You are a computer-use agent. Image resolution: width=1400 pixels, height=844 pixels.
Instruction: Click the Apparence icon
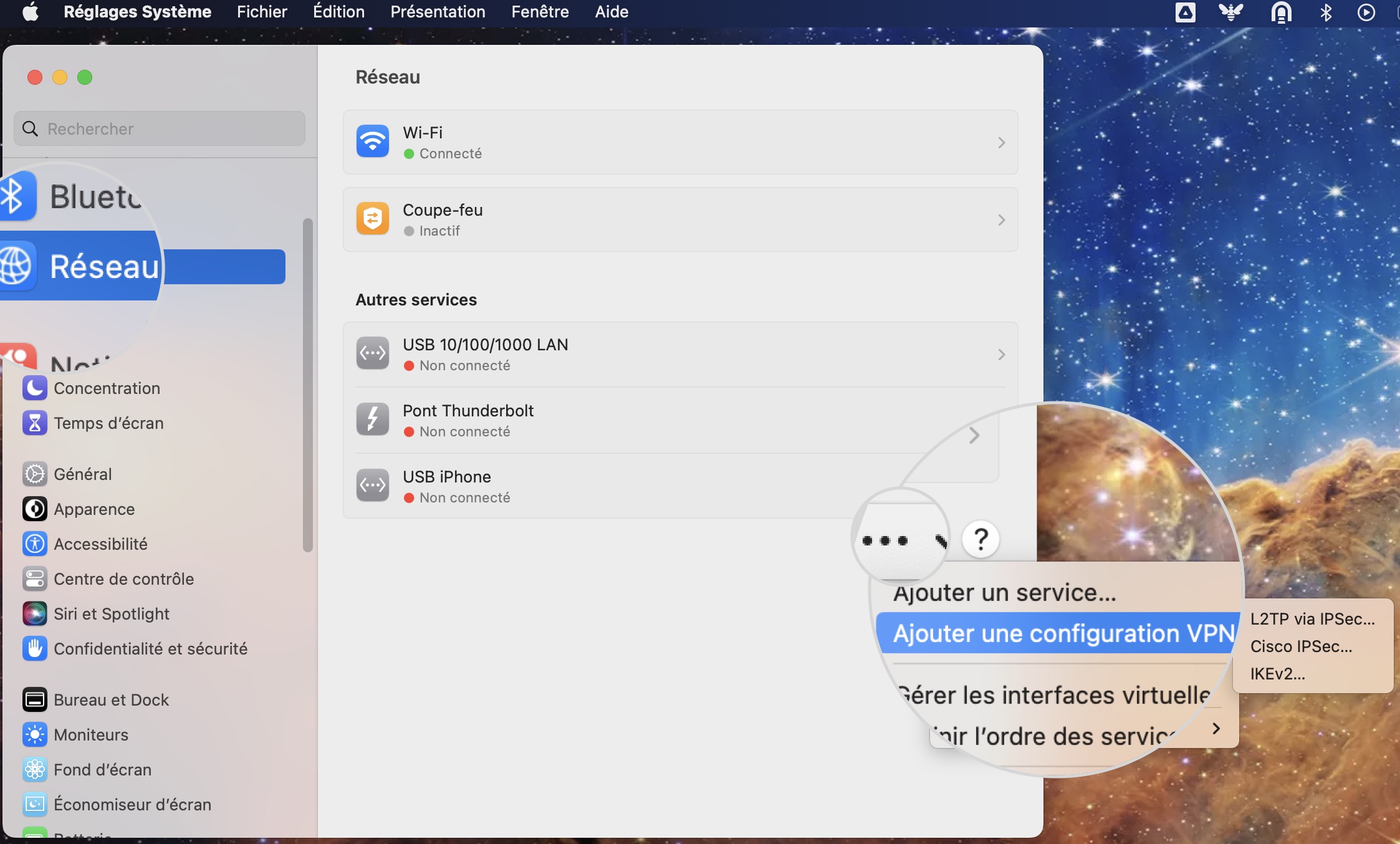pyautogui.click(x=35, y=509)
